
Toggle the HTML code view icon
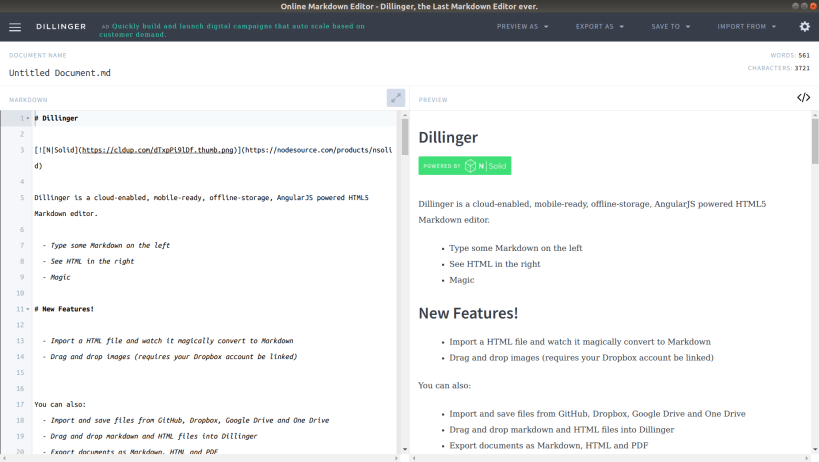click(803, 98)
